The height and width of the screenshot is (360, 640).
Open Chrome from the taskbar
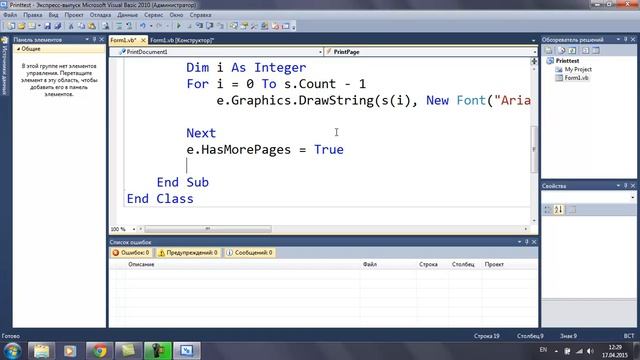coord(99,351)
